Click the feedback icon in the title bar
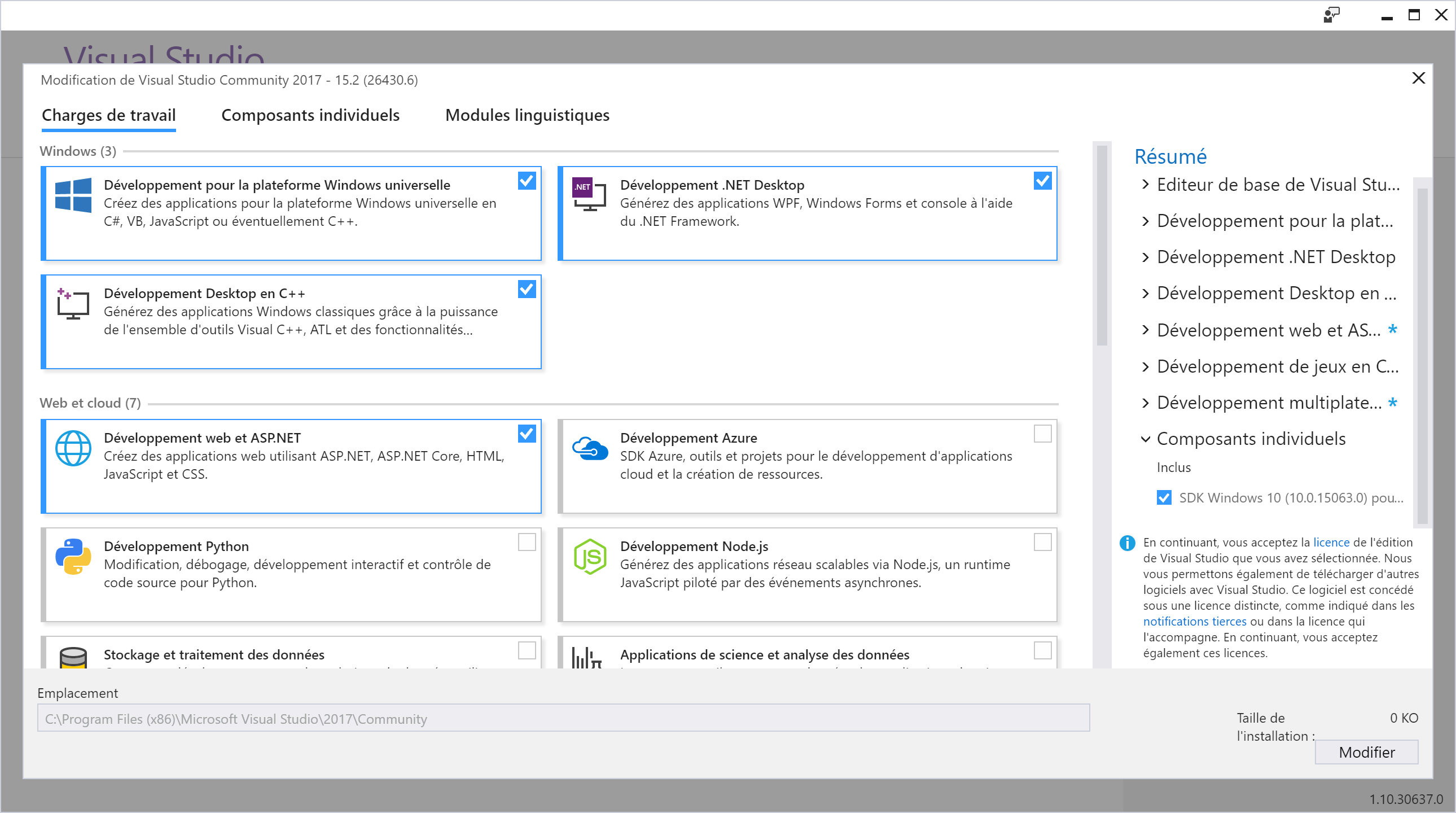Viewport: 1456px width, 813px height. (x=1331, y=15)
